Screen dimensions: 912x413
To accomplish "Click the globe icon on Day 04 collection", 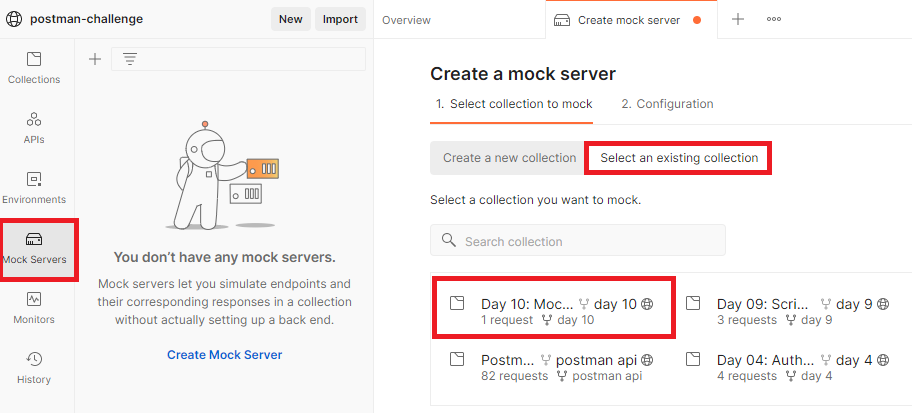I will 883,360.
